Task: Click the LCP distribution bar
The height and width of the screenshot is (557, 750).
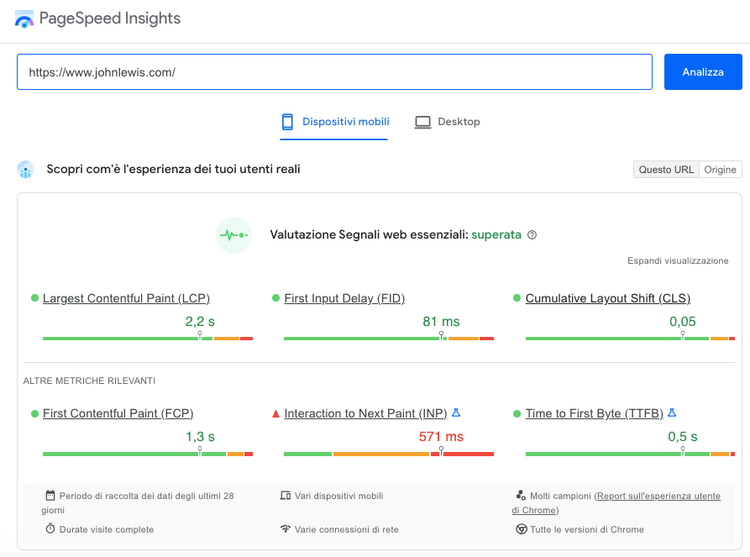Action: point(148,338)
